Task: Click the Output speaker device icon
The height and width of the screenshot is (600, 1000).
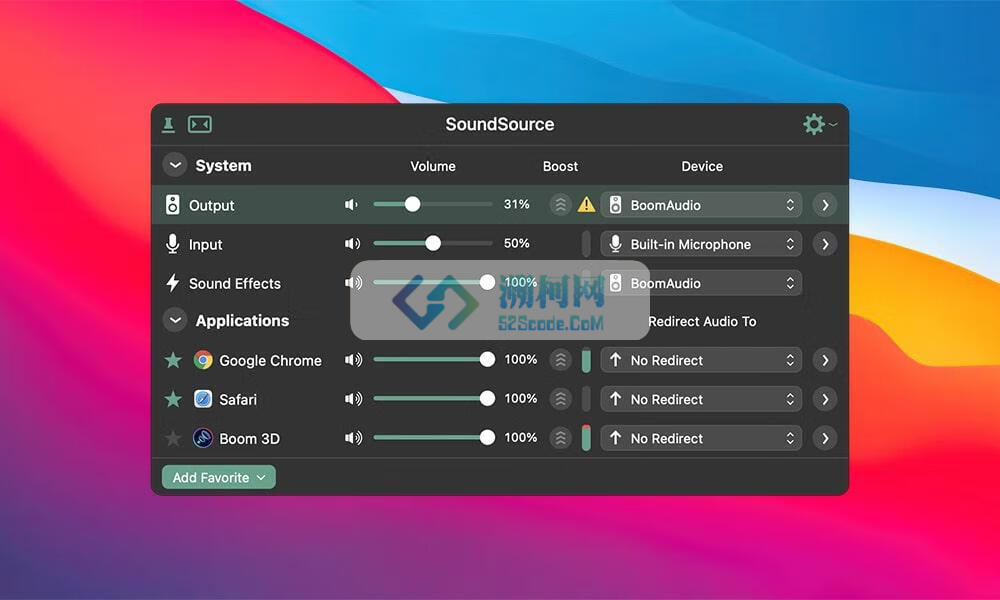Action: [x=172, y=205]
